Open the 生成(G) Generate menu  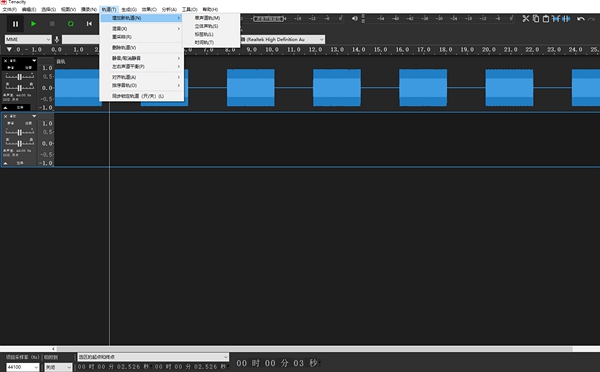point(129,9)
